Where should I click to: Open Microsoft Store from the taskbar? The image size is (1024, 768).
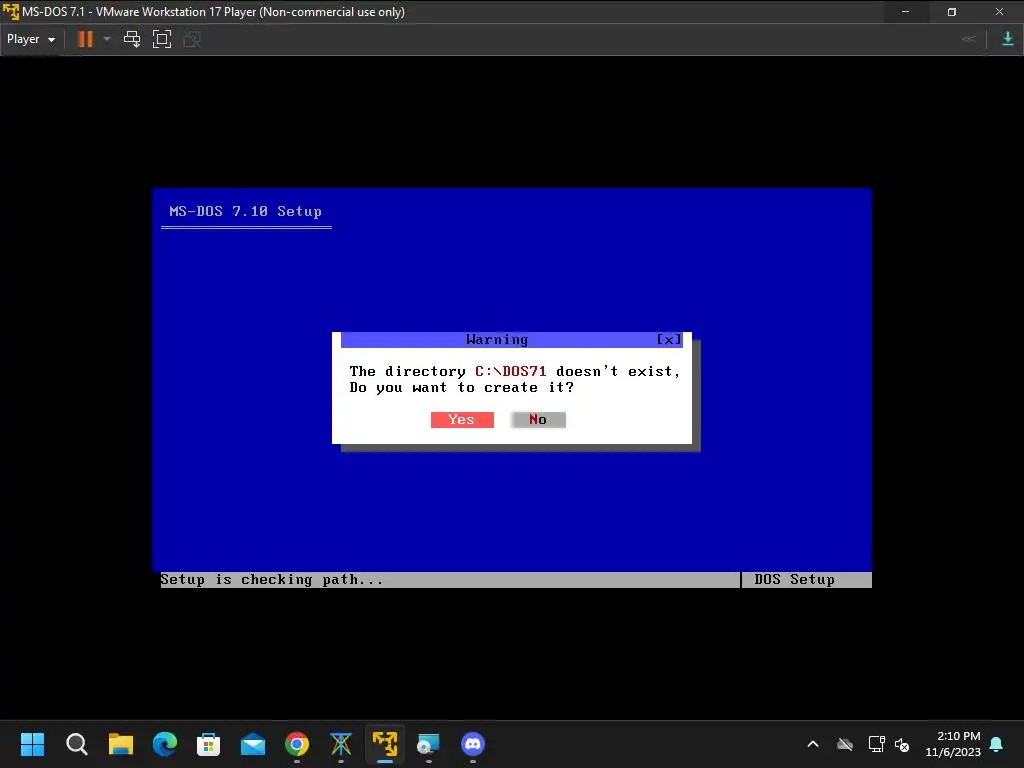tap(208, 744)
